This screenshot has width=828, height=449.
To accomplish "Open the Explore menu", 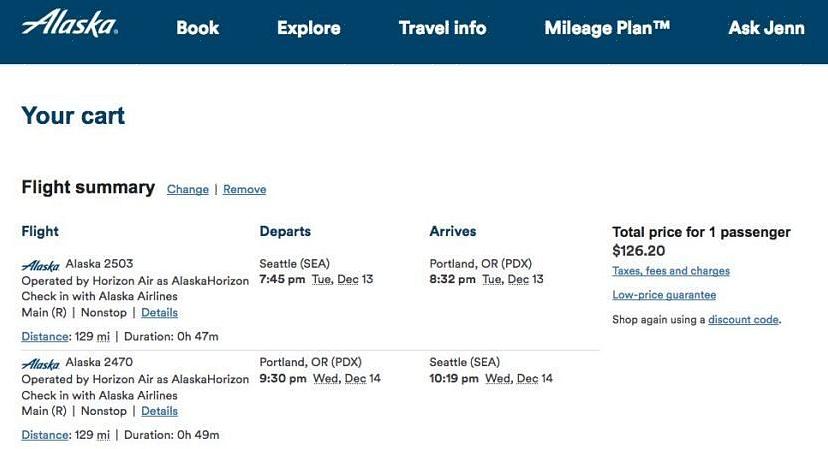I will pyautogui.click(x=309, y=28).
